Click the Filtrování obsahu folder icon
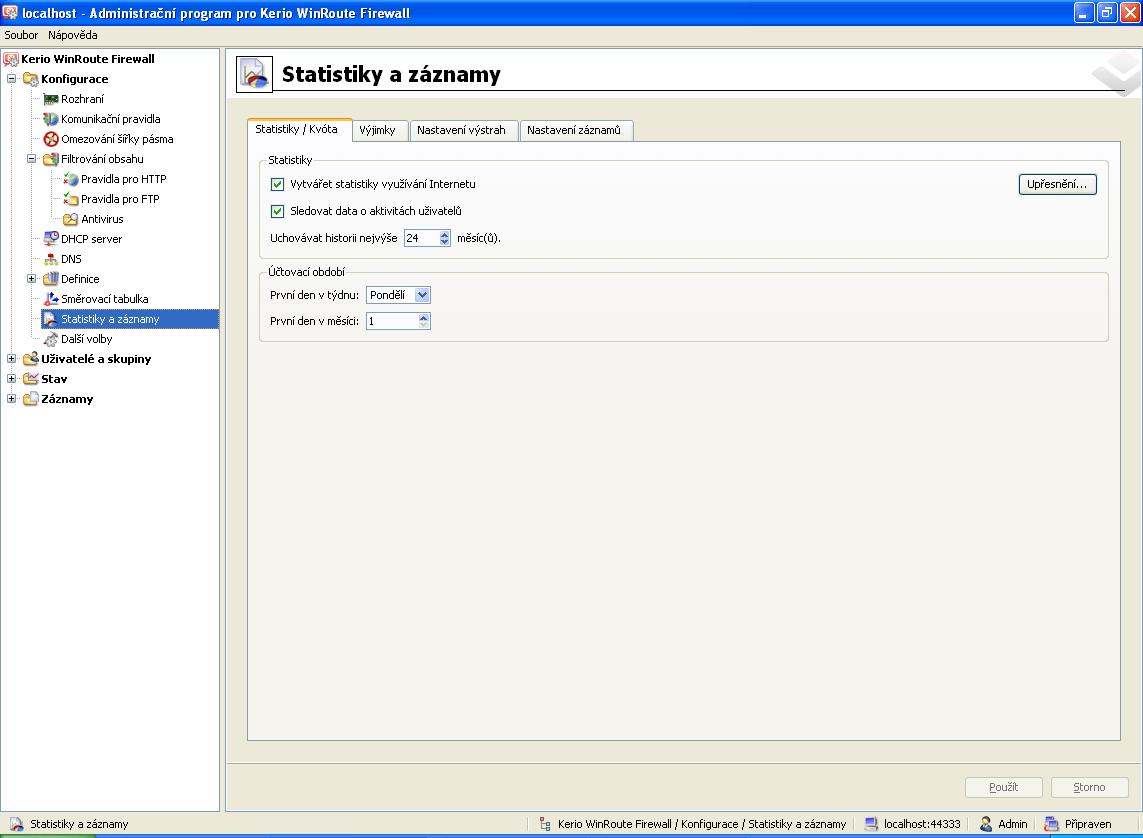This screenshot has height=838, width=1143. coord(51,159)
